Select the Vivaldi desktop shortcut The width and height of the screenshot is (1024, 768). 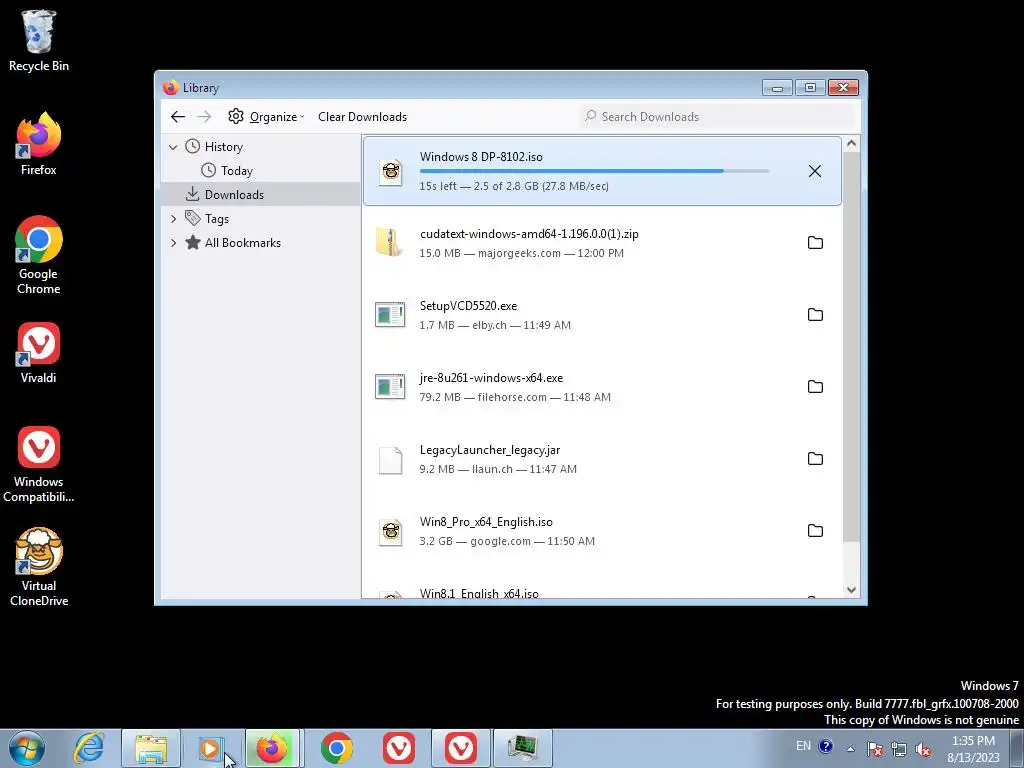tap(39, 353)
